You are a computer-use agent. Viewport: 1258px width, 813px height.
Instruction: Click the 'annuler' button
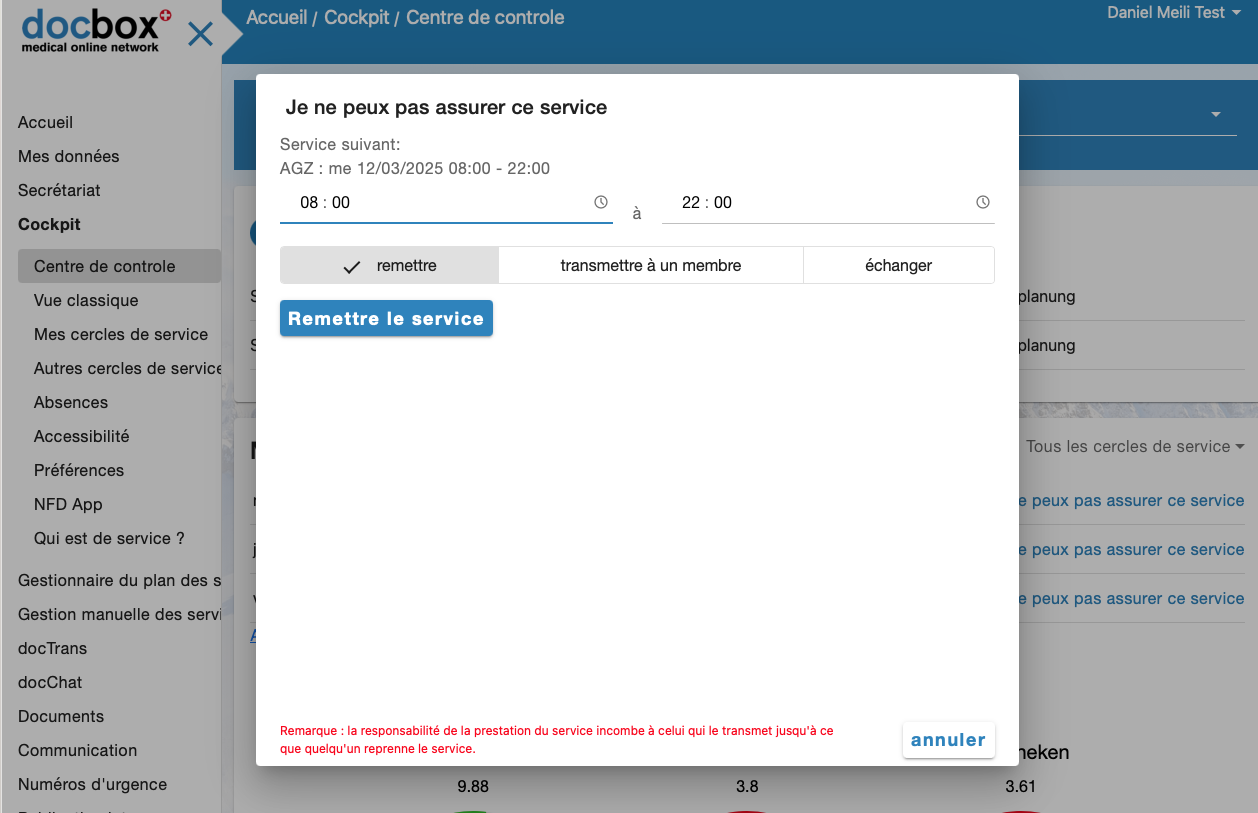(948, 740)
